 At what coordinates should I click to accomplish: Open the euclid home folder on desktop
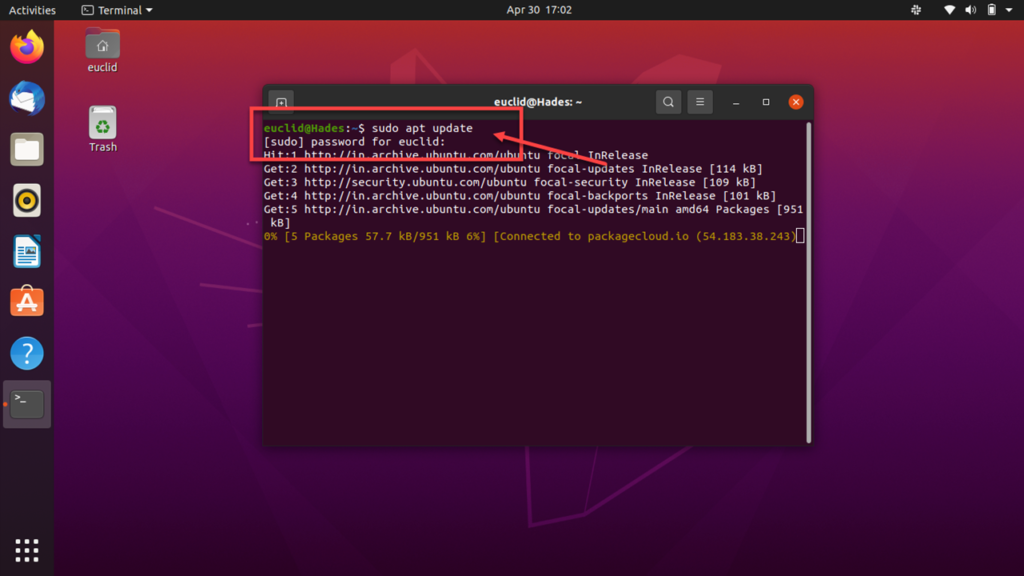(x=103, y=51)
